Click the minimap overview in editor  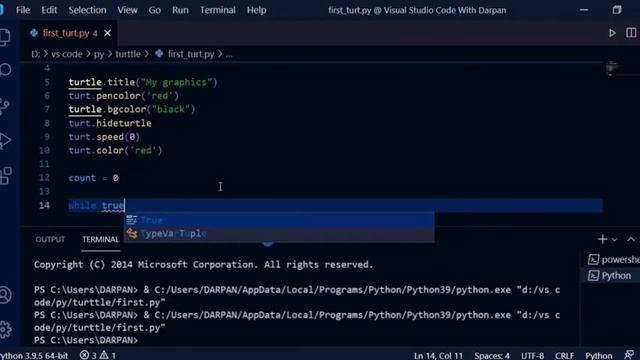(612, 69)
